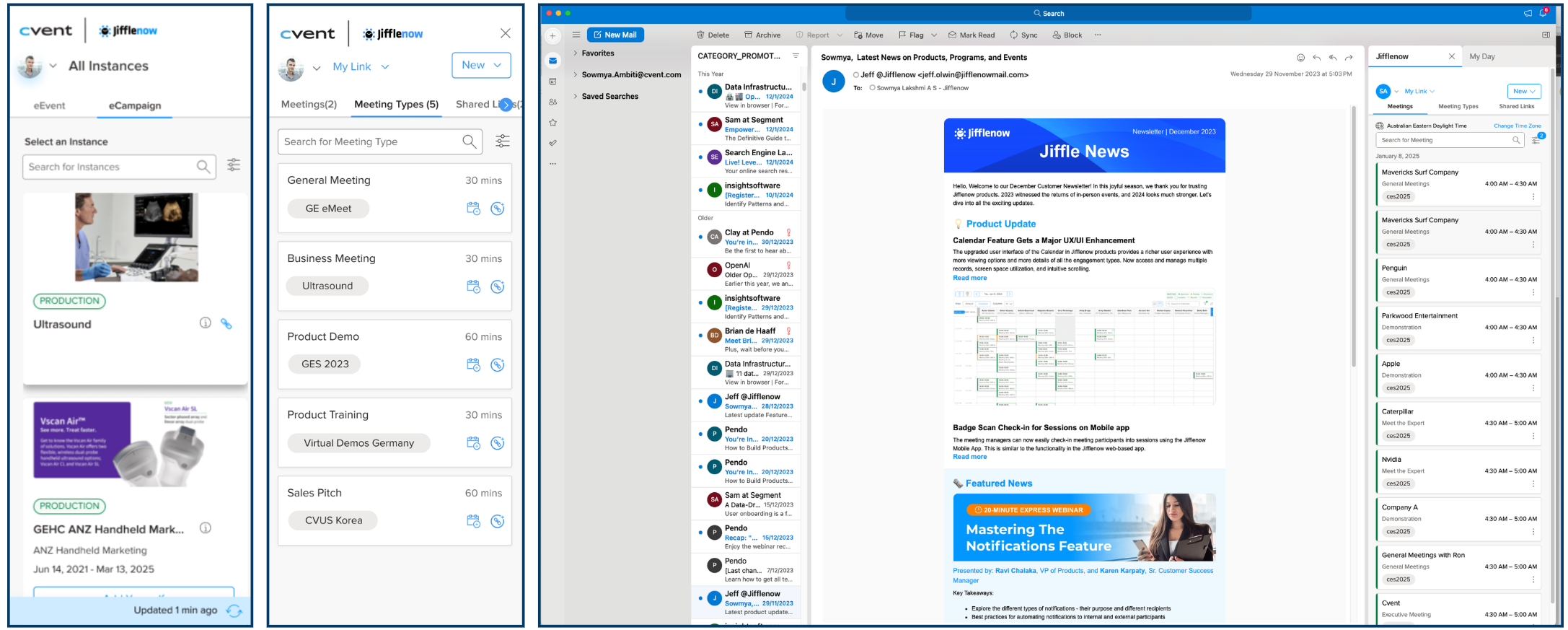This screenshot has height=630, width=1568.
Task: Toggle the task pane icon at toolbar far right
Action: pyautogui.click(x=1546, y=35)
